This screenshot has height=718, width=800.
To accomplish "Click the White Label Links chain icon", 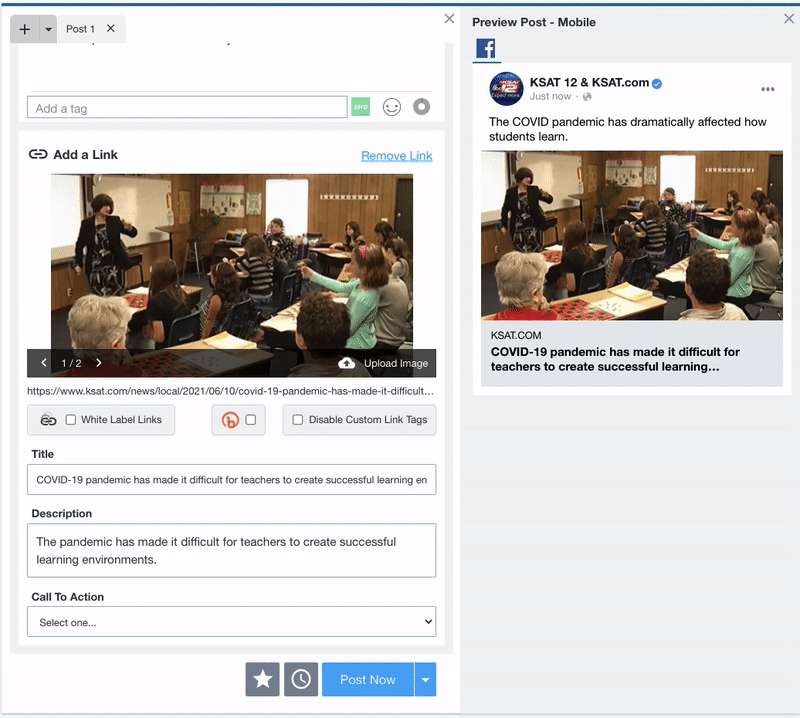I will coord(48,419).
